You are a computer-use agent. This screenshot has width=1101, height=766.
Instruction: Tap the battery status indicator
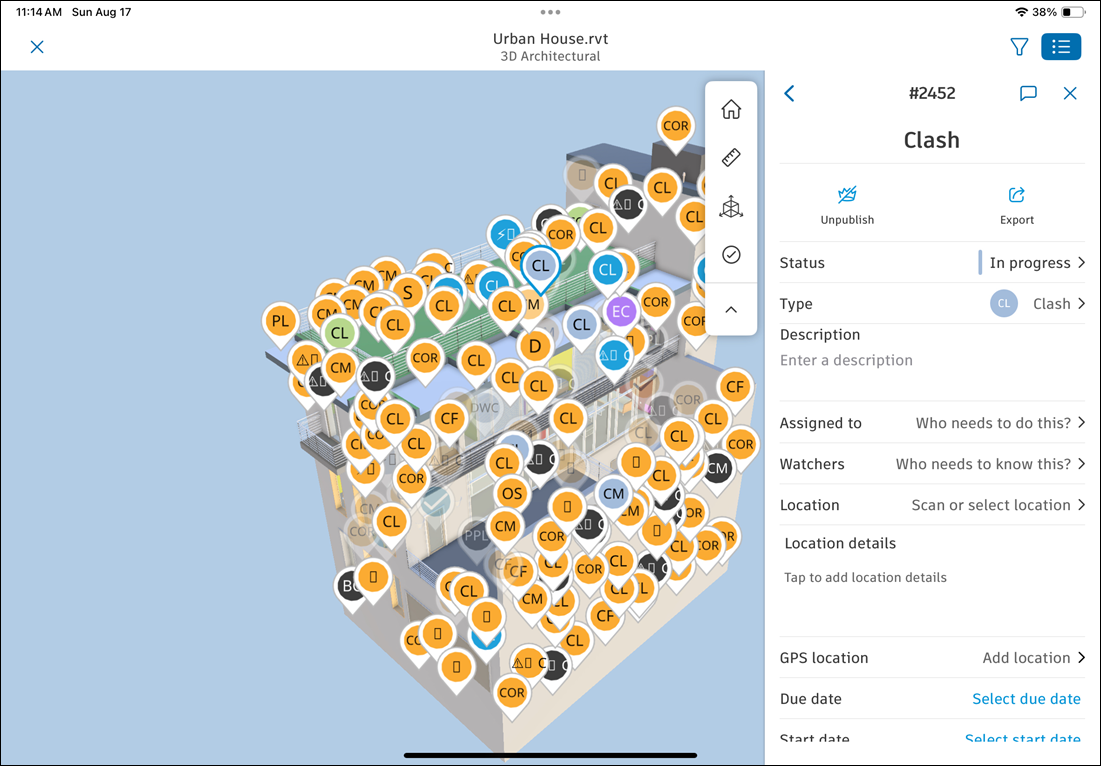1072,12
